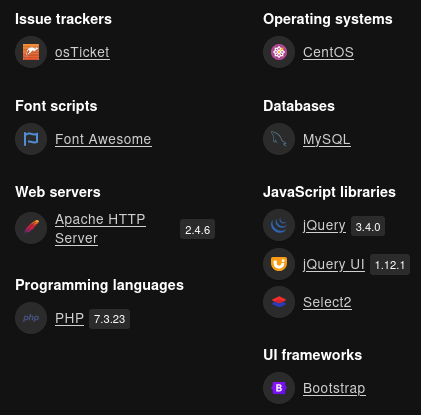Click the PHP logo icon

31,318
